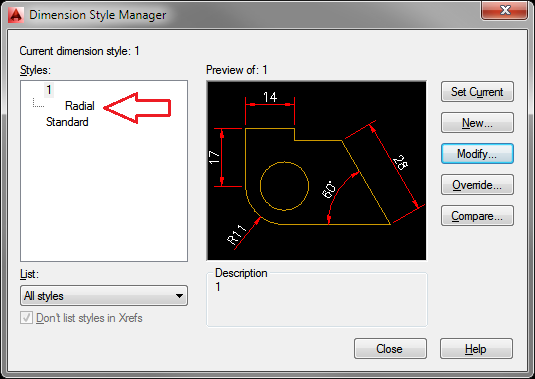Click the tree connector beside Radial
Viewport: 535px width, 379px height.
click(38, 103)
